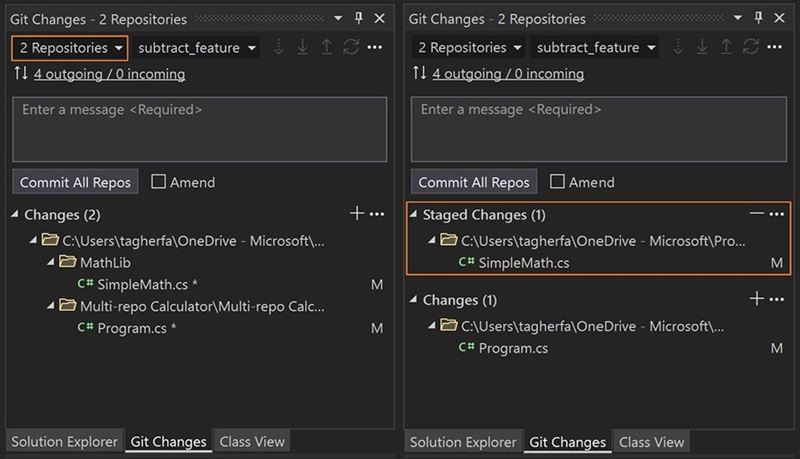Click the Fetch icon in left panel
This screenshot has height=459, width=800.
pyautogui.click(x=279, y=47)
